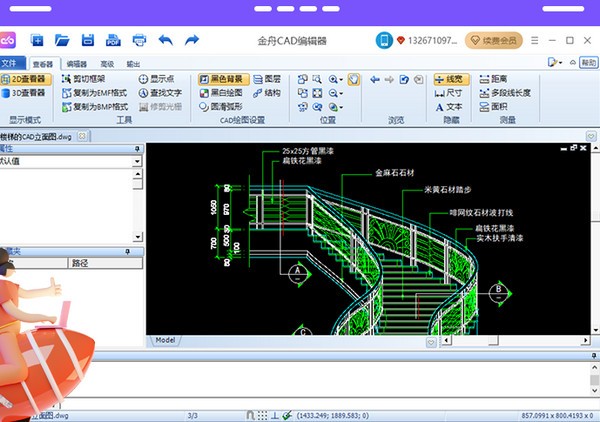This screenshot has width=600, height=422.
Task: Open 图层 layers panel
Action: tap(265, 78)
